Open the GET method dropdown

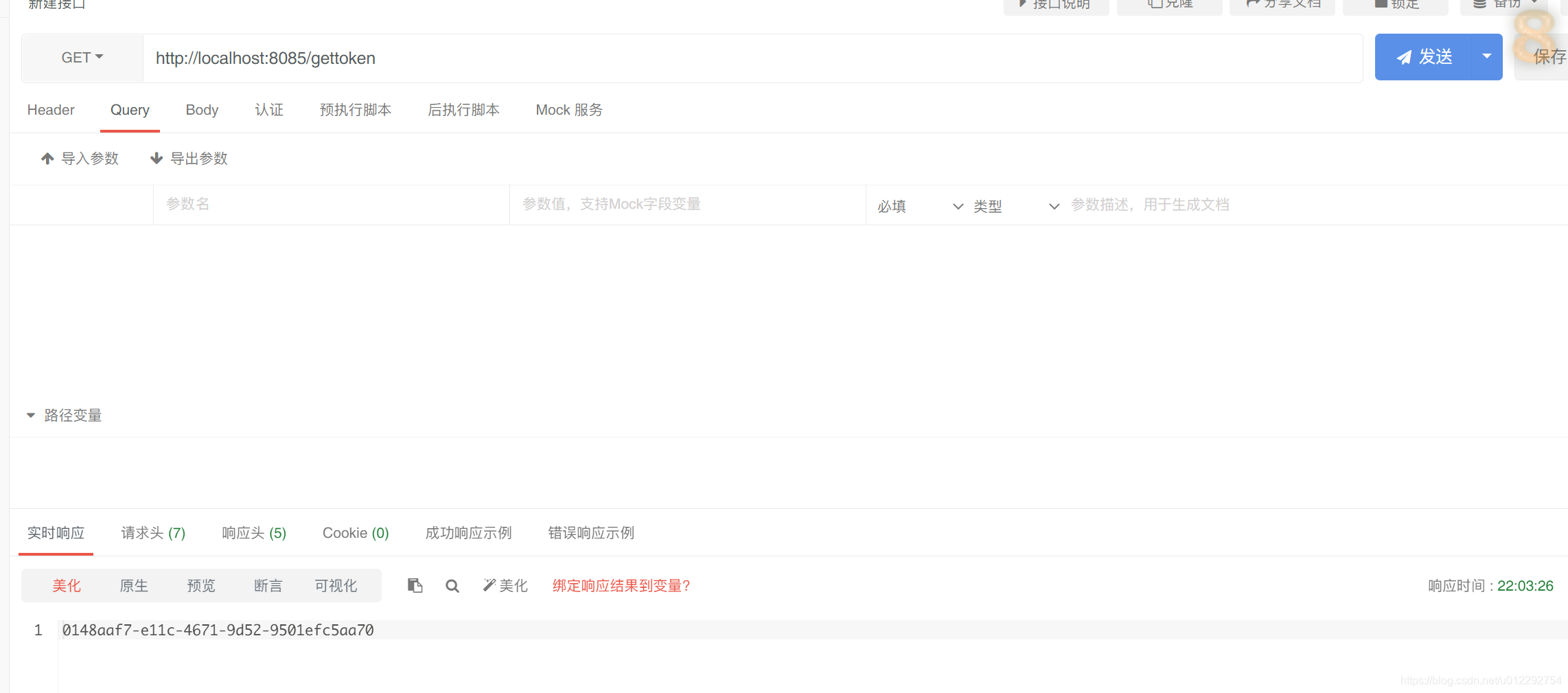[81, 58]
